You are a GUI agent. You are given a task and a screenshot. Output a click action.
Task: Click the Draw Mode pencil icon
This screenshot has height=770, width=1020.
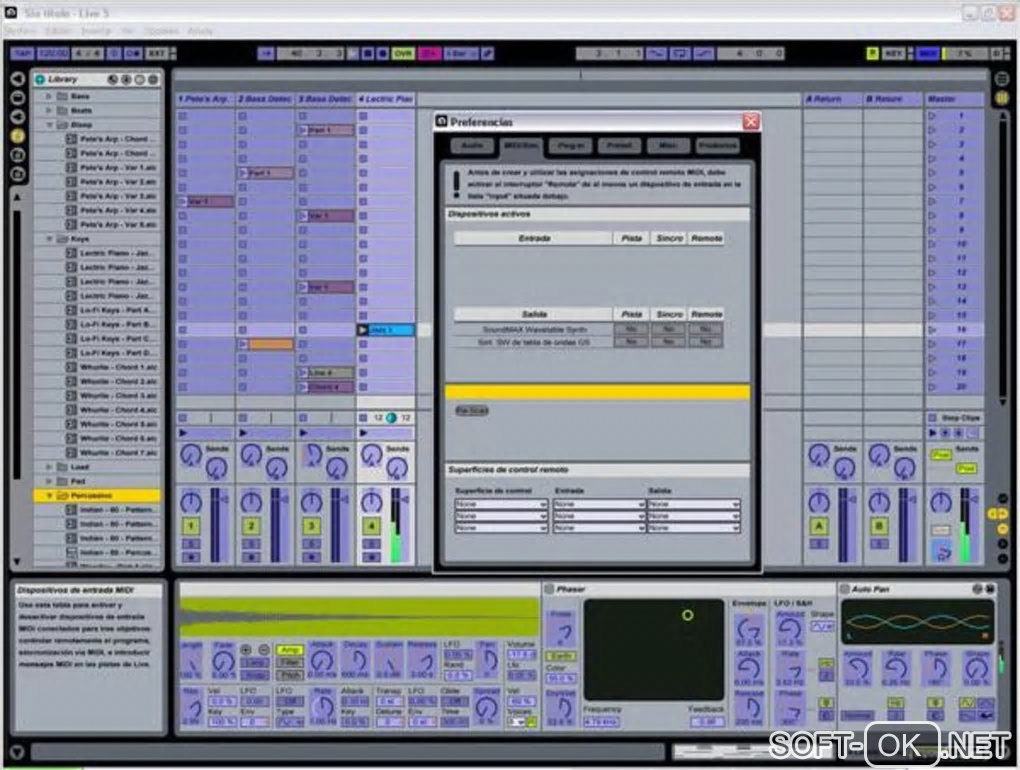[x=487, y=53]
